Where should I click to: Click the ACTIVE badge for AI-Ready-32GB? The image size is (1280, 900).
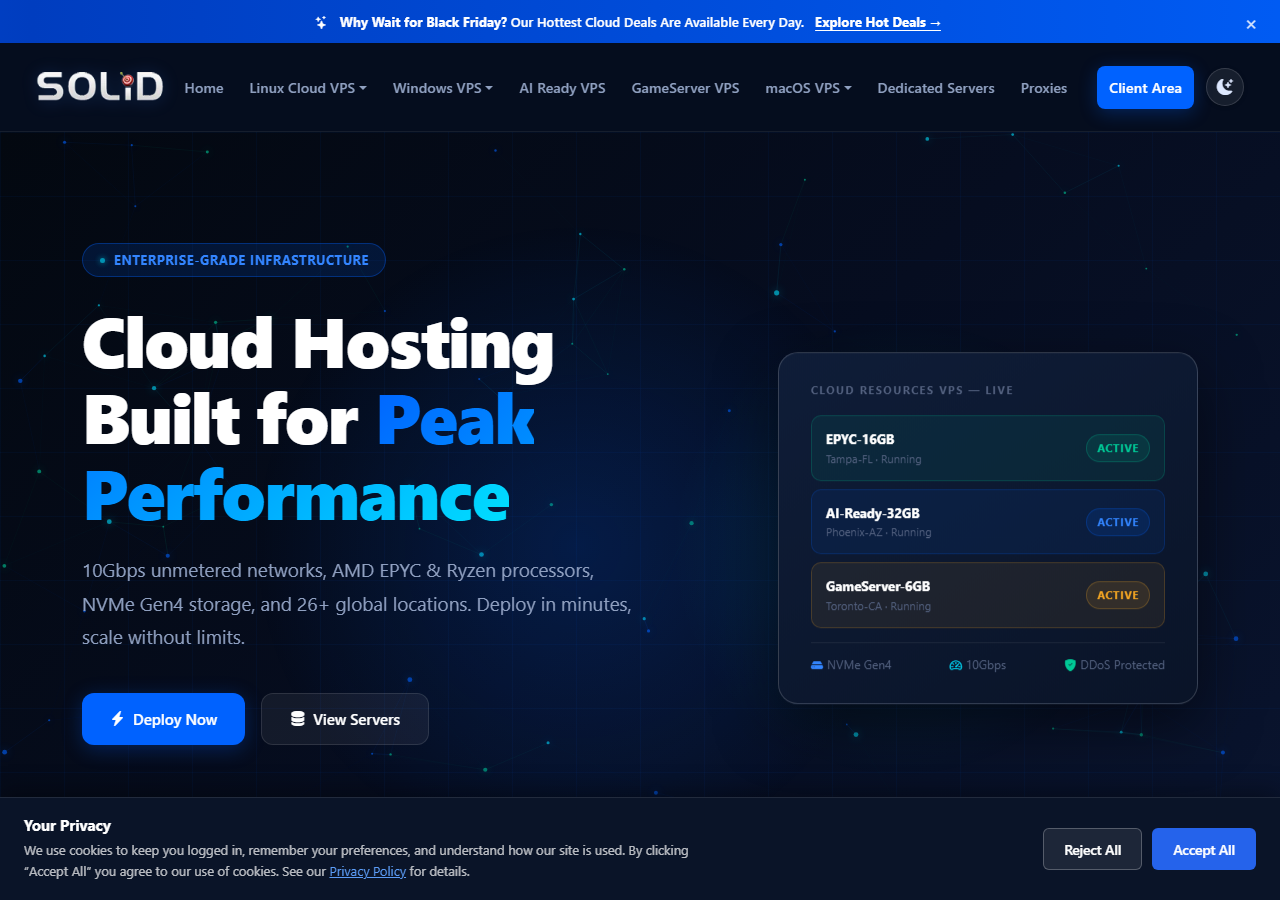tap(1118, 522)
